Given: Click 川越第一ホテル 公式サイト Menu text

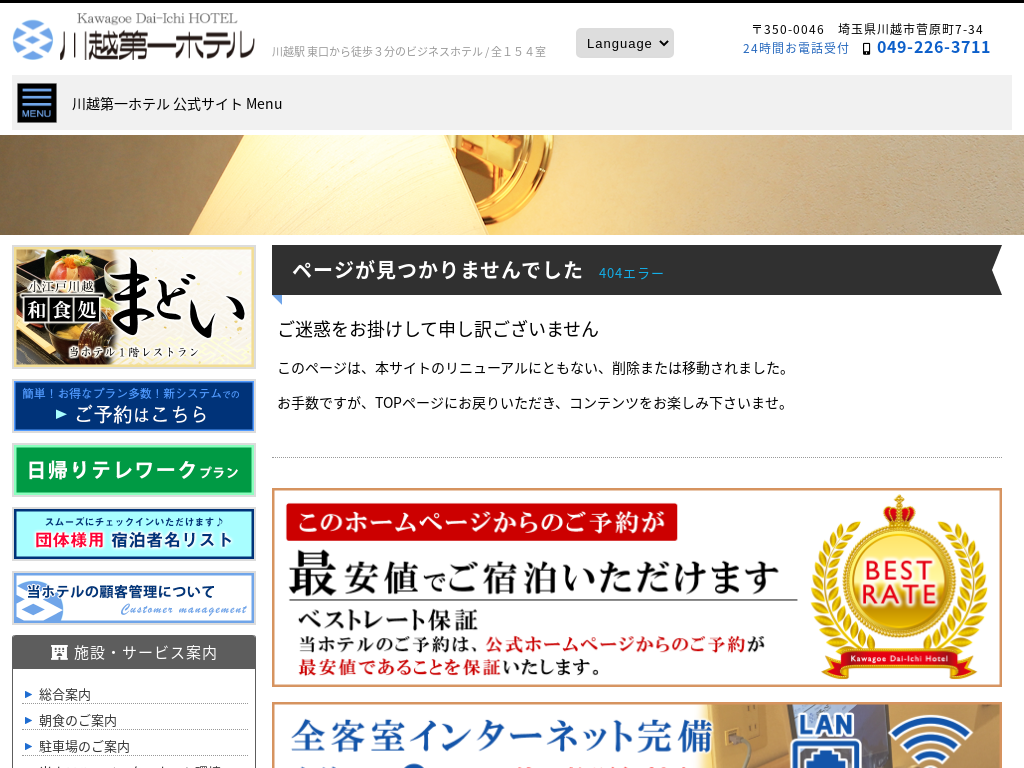Looking at the screenshot, I should coord(177,104).
